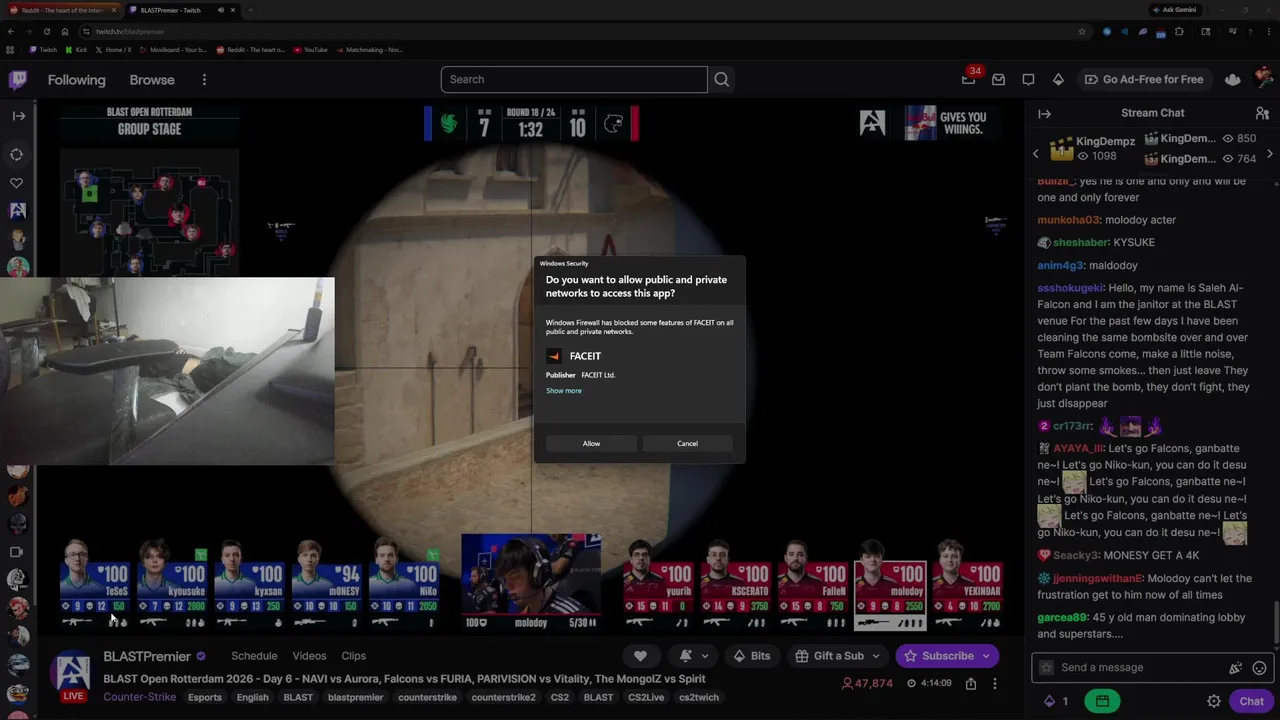Open the Following page

click(x=76, y=80)
